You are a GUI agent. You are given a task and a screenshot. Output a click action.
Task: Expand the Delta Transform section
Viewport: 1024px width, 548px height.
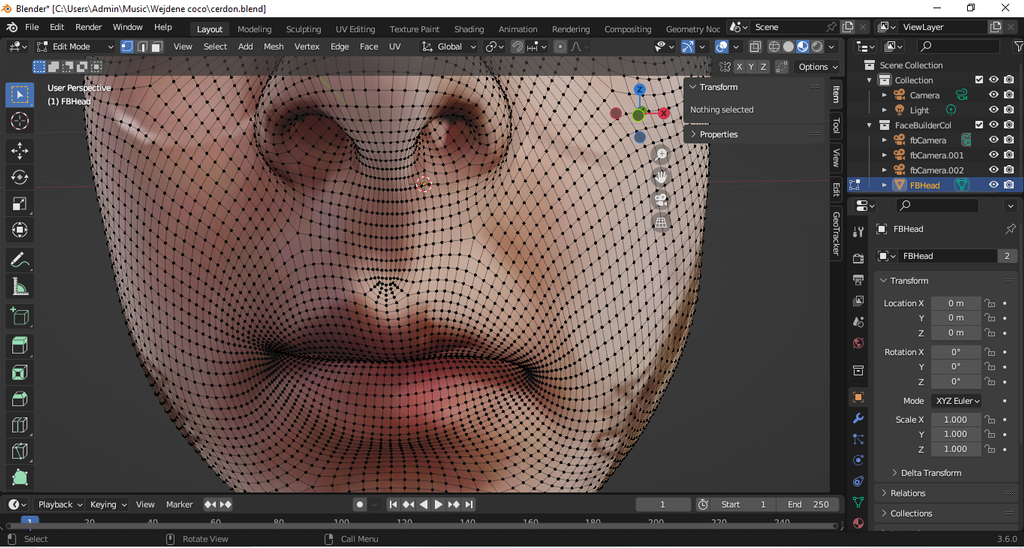[930, 473]
